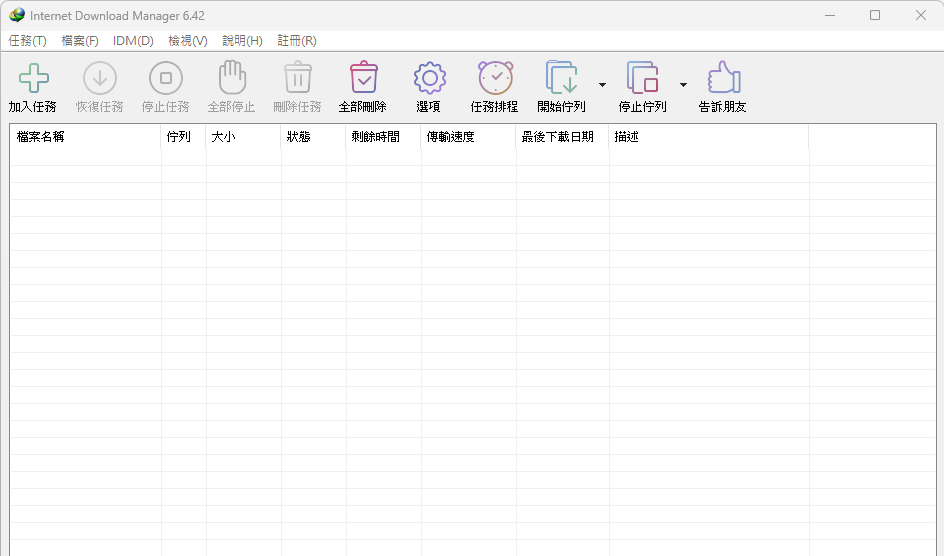The image size is (944, 556).
Task: Open the 註冊(R) registration menu
Action: pyautogui.click(x=297, y=41)
